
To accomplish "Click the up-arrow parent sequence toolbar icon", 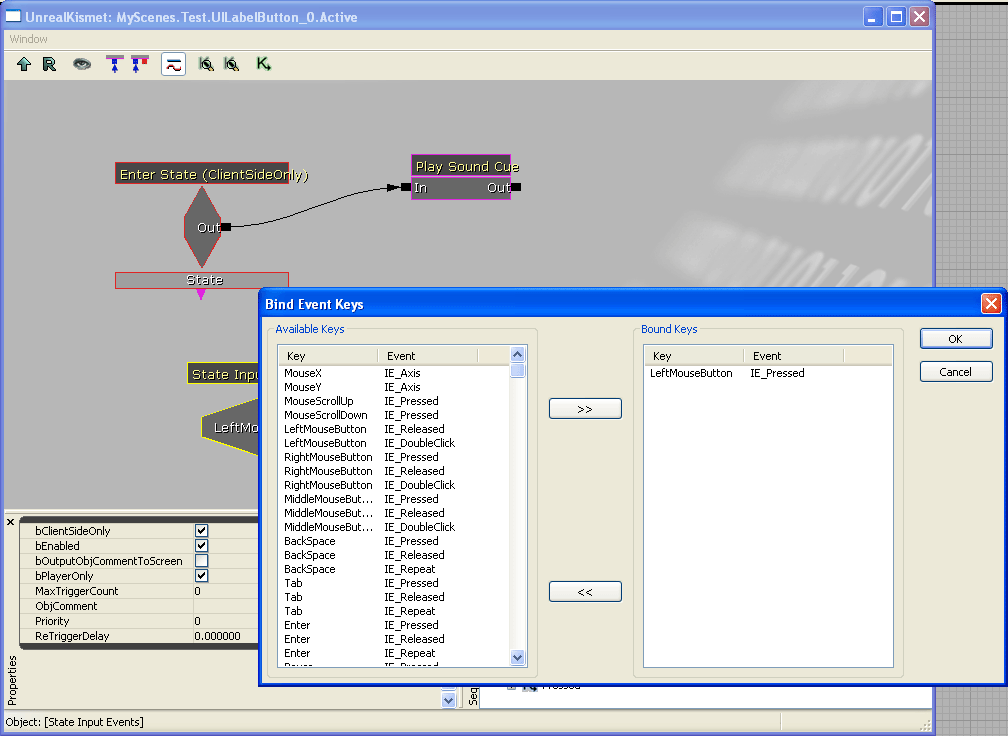I will pos(24,64).
